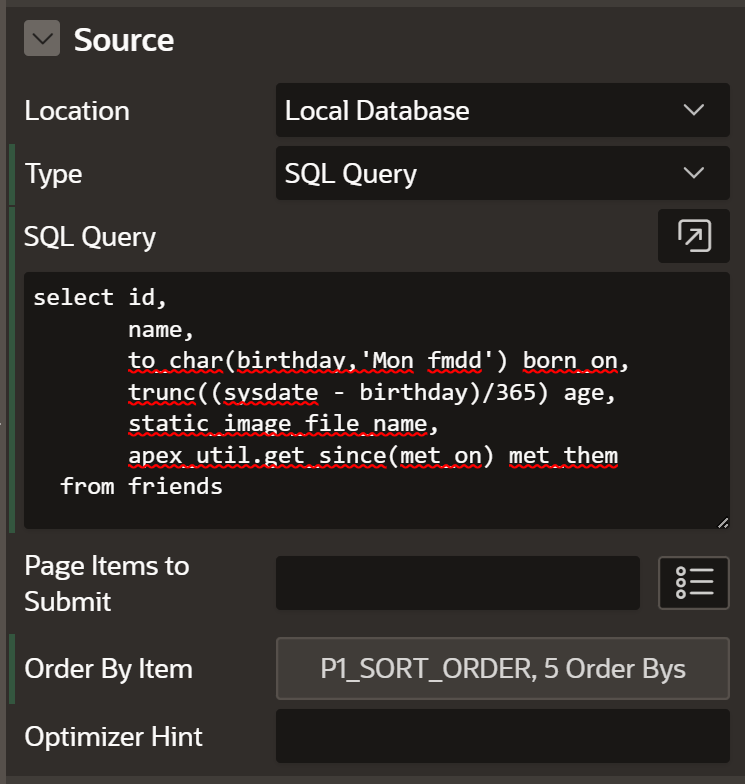Expand the Type dropdown showing SQL Query
Viewport: 745px width, 784px height.
[x=502, y=173]
